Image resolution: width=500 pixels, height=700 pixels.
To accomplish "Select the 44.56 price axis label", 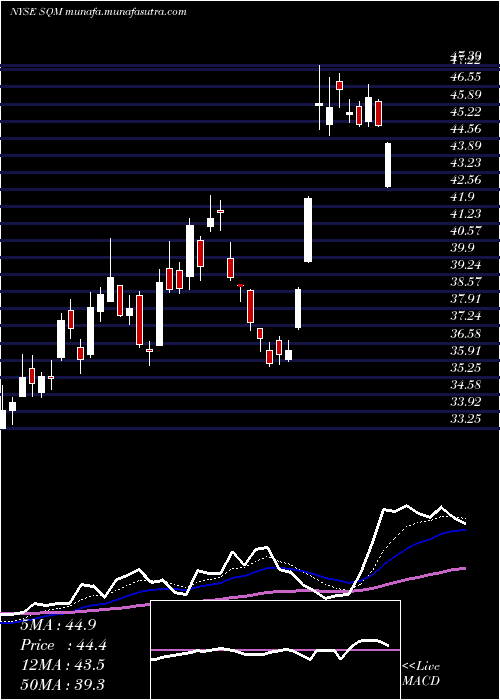I will click(466, 129).
